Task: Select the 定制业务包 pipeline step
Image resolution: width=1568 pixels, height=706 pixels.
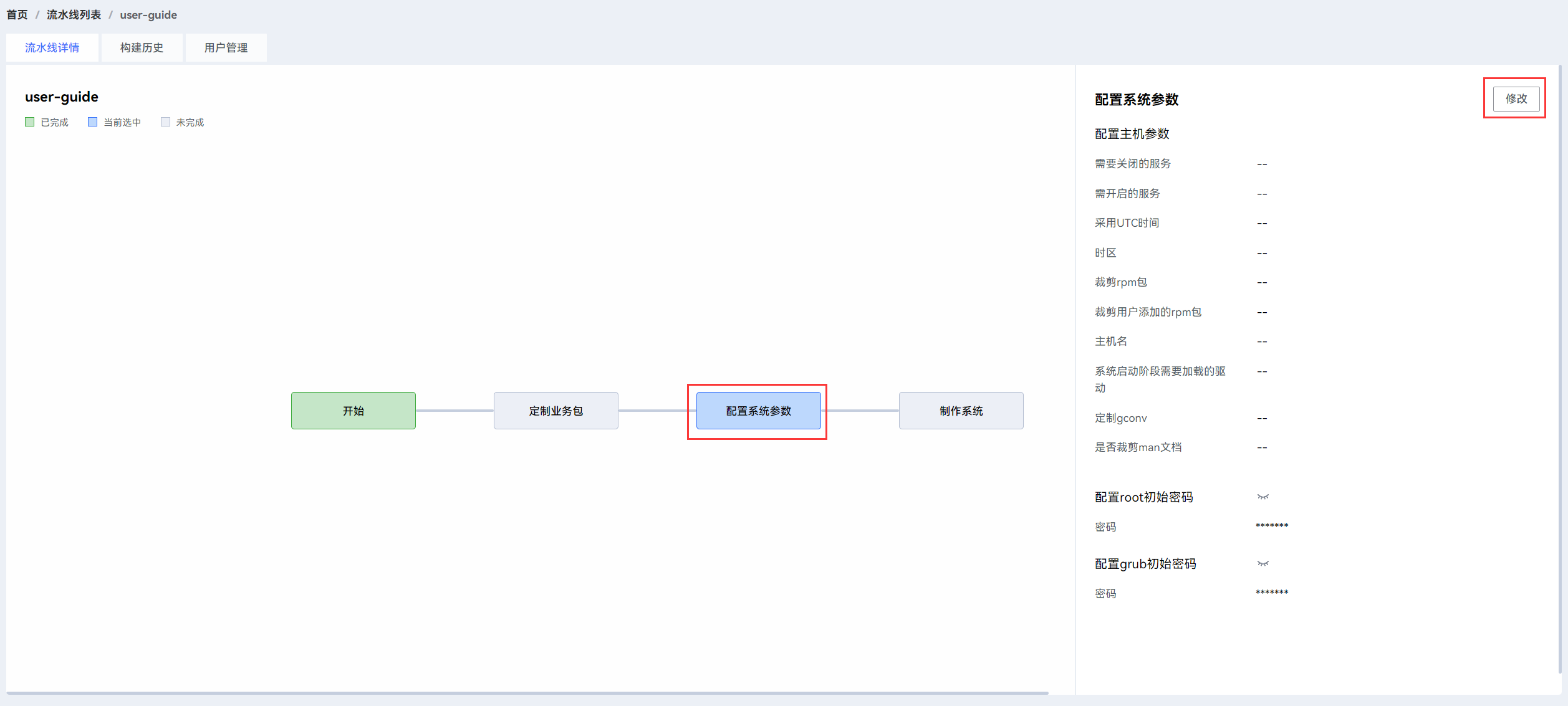Action: pyautogui.click(x=556, y=411)
